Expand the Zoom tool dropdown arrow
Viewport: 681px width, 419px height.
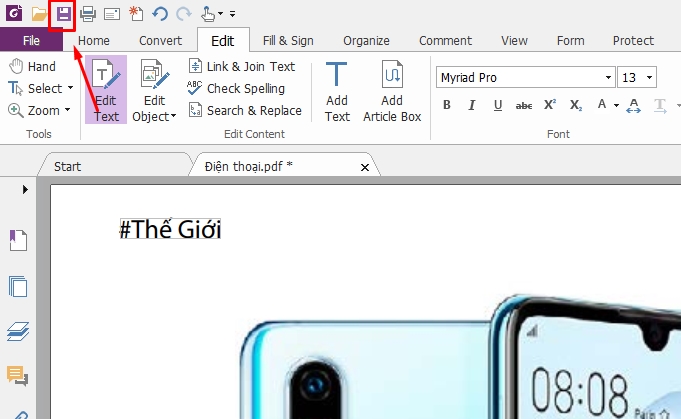(68, 110)
